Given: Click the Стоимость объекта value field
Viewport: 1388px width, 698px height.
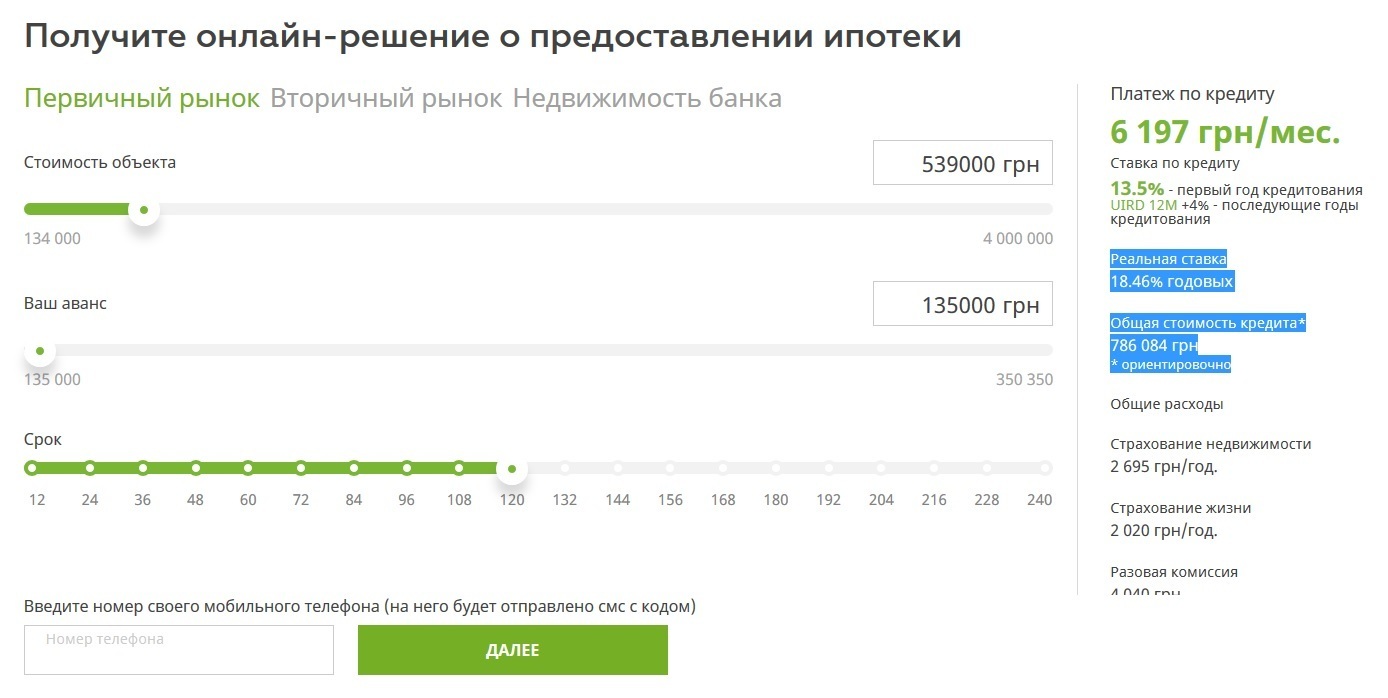Looking at the screenshot, I should click(962, 163).
